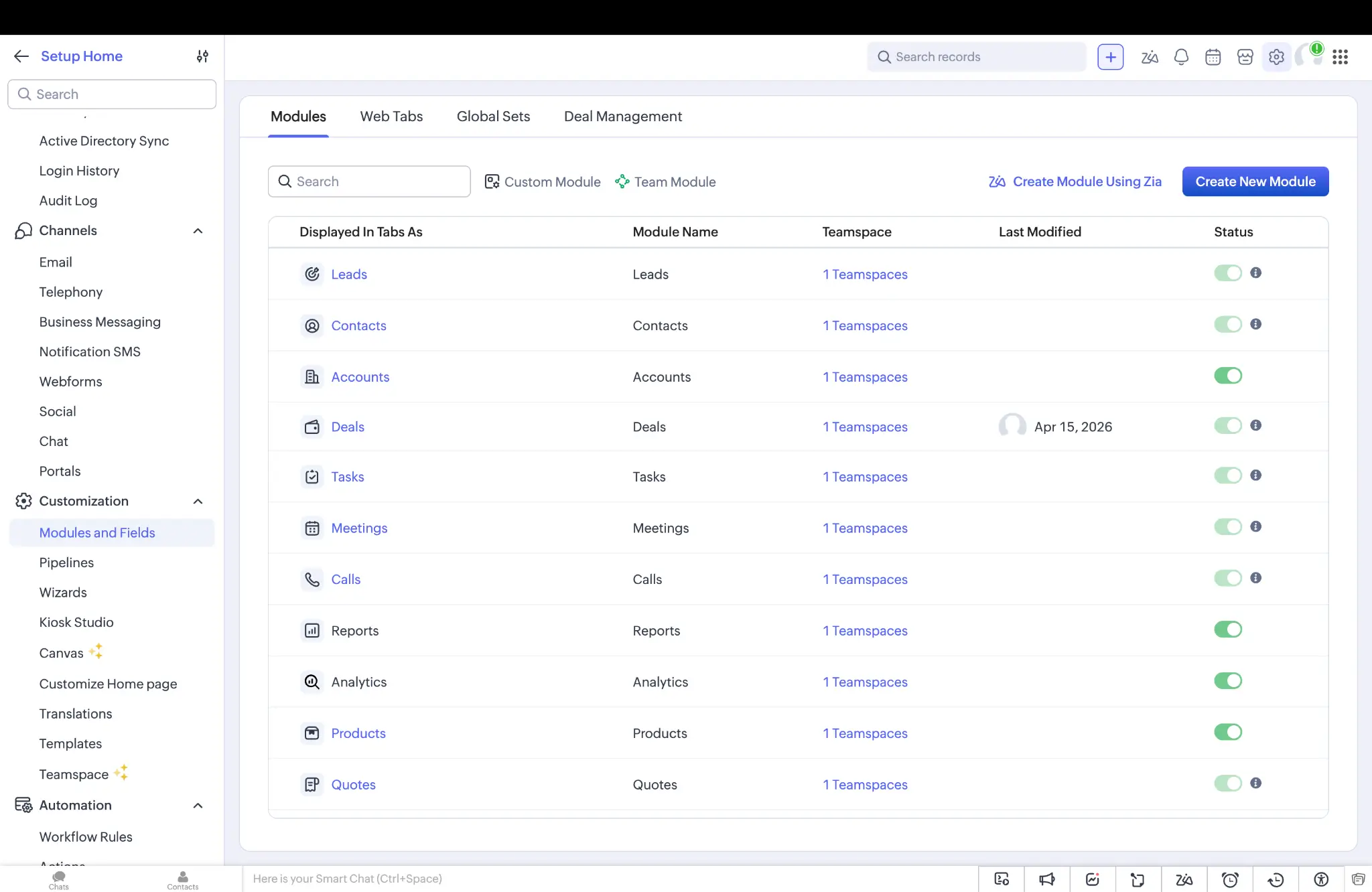This screenshot has height=892, width=1372.
Task: Collapse the Customization section
Action: point(198,501)
